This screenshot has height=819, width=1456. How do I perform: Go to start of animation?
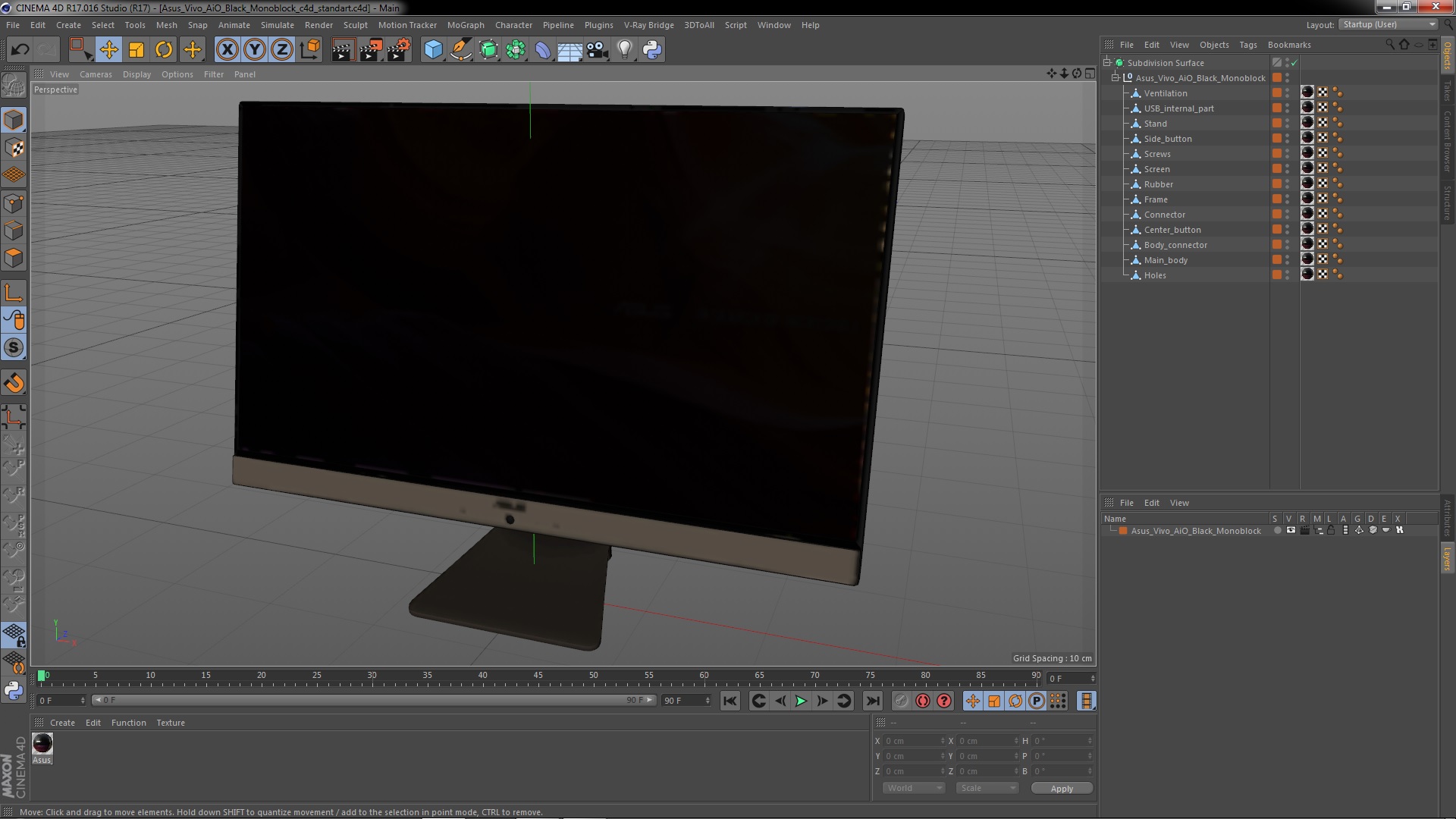730,701
